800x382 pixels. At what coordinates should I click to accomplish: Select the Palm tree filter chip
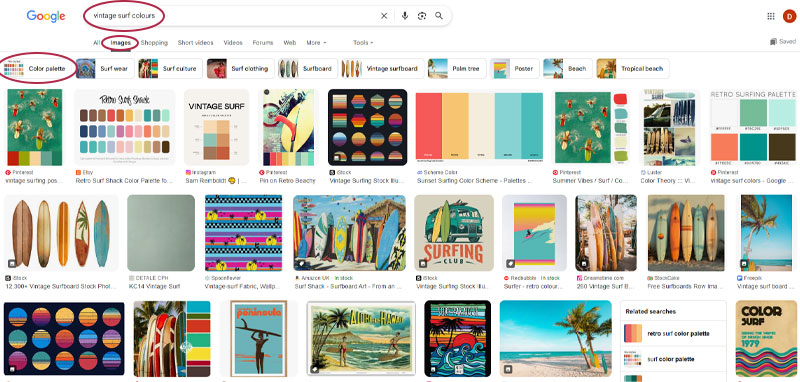457,68
